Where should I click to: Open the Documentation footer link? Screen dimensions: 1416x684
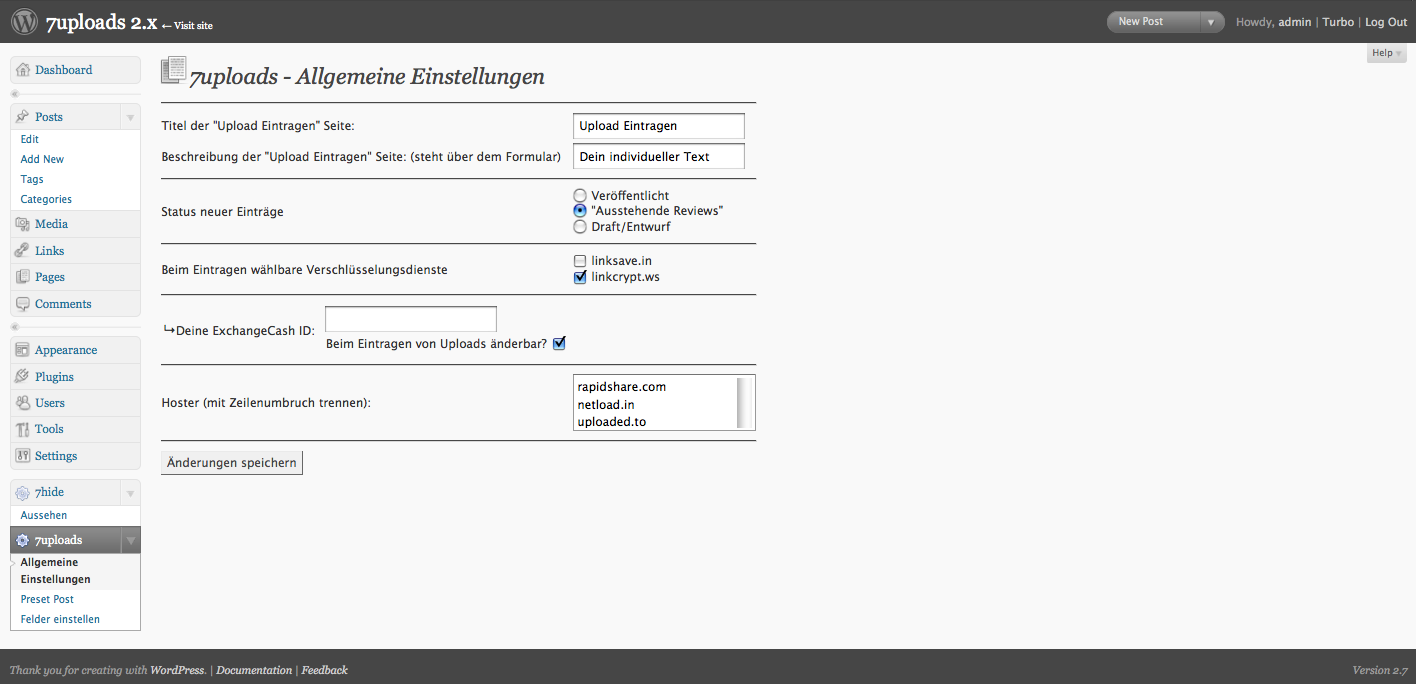point(254,670)
